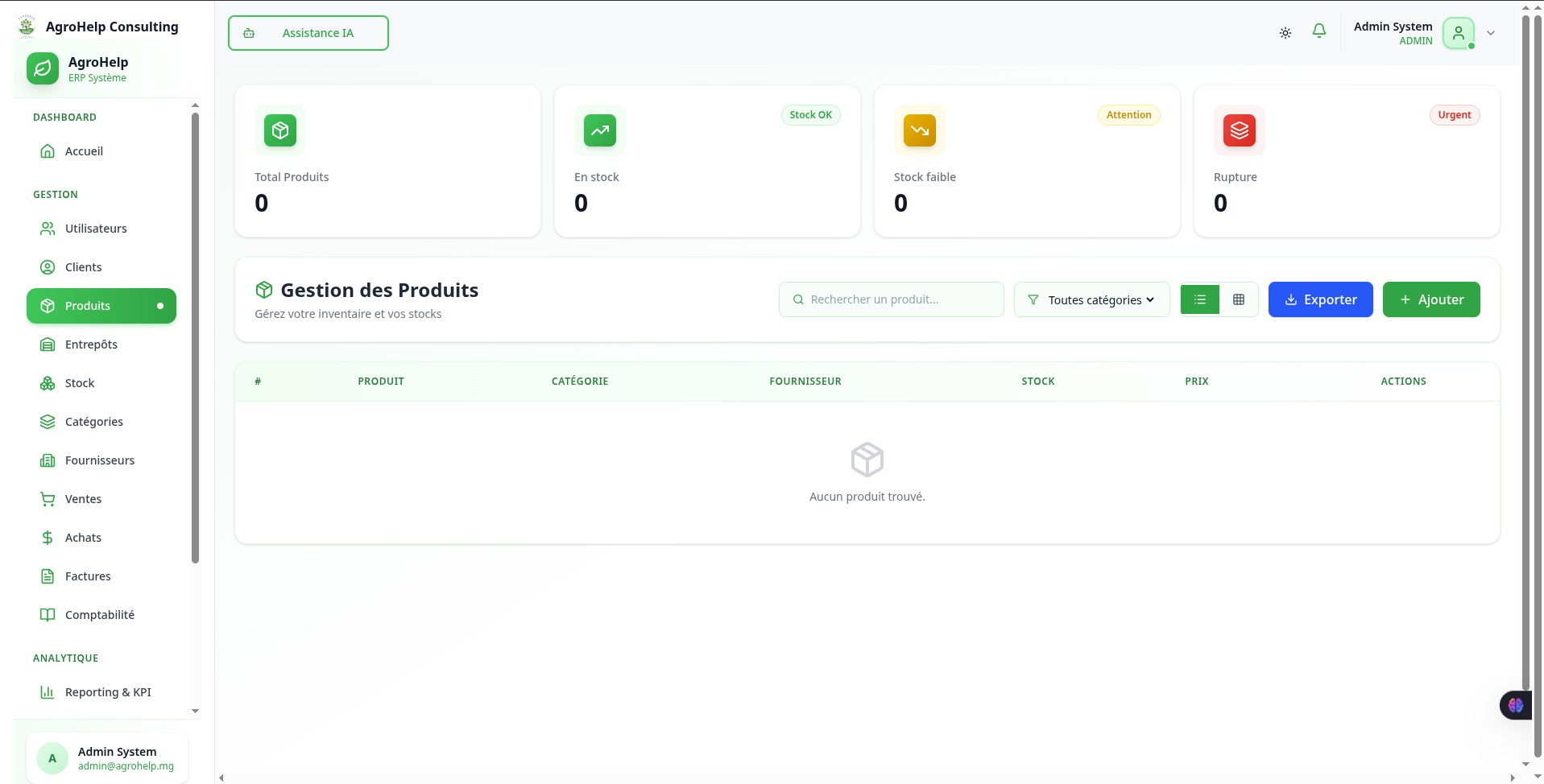Click the Ventes shopping cart icon

(x=48, y=498)
